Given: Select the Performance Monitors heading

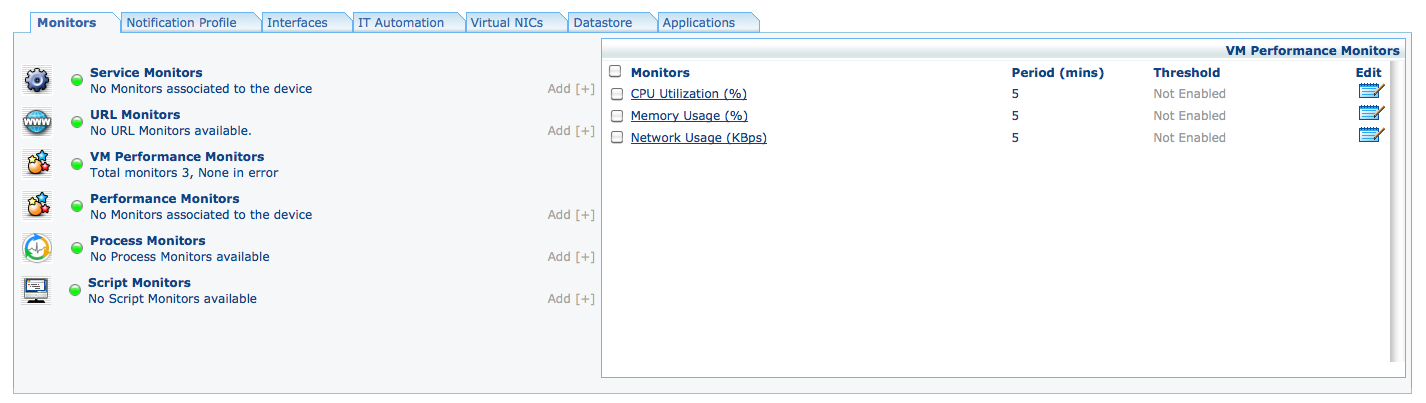Looking at the screenshot, I should point(165,199).
